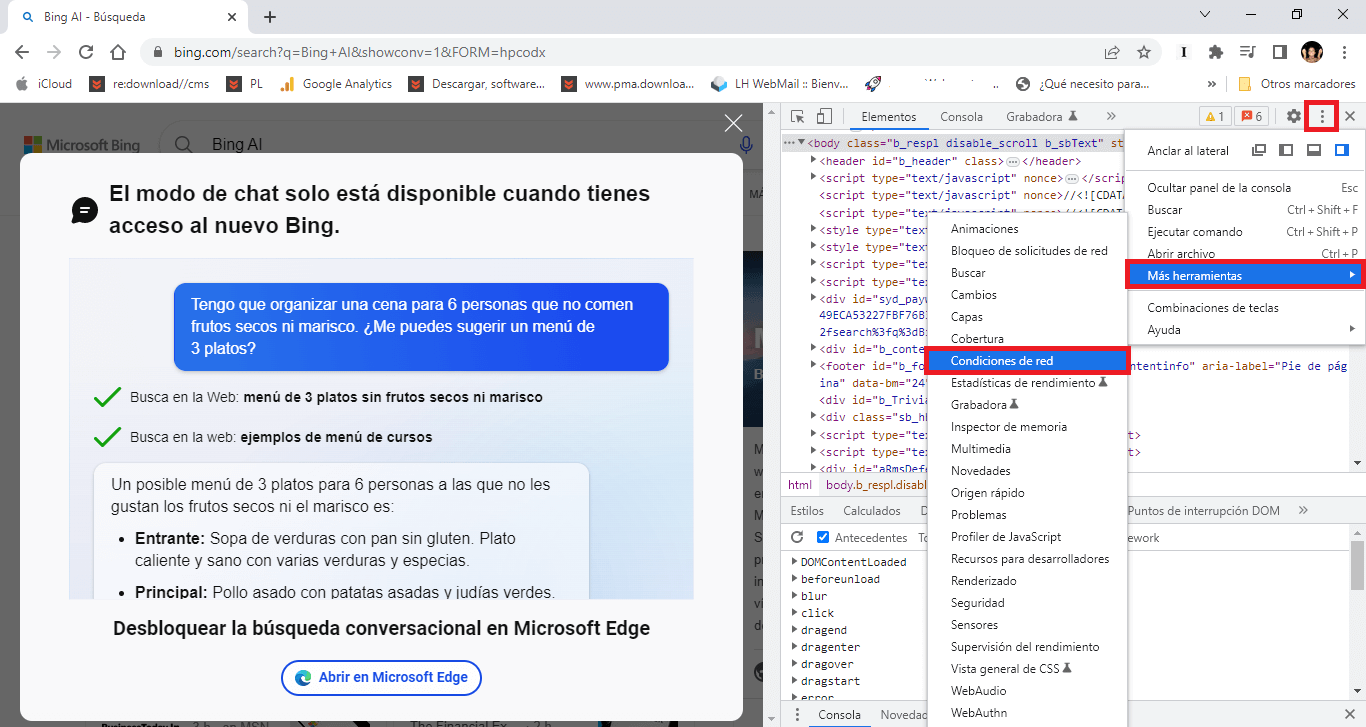
Task: Refresh the event listeners list
Action: coord(799,538)
